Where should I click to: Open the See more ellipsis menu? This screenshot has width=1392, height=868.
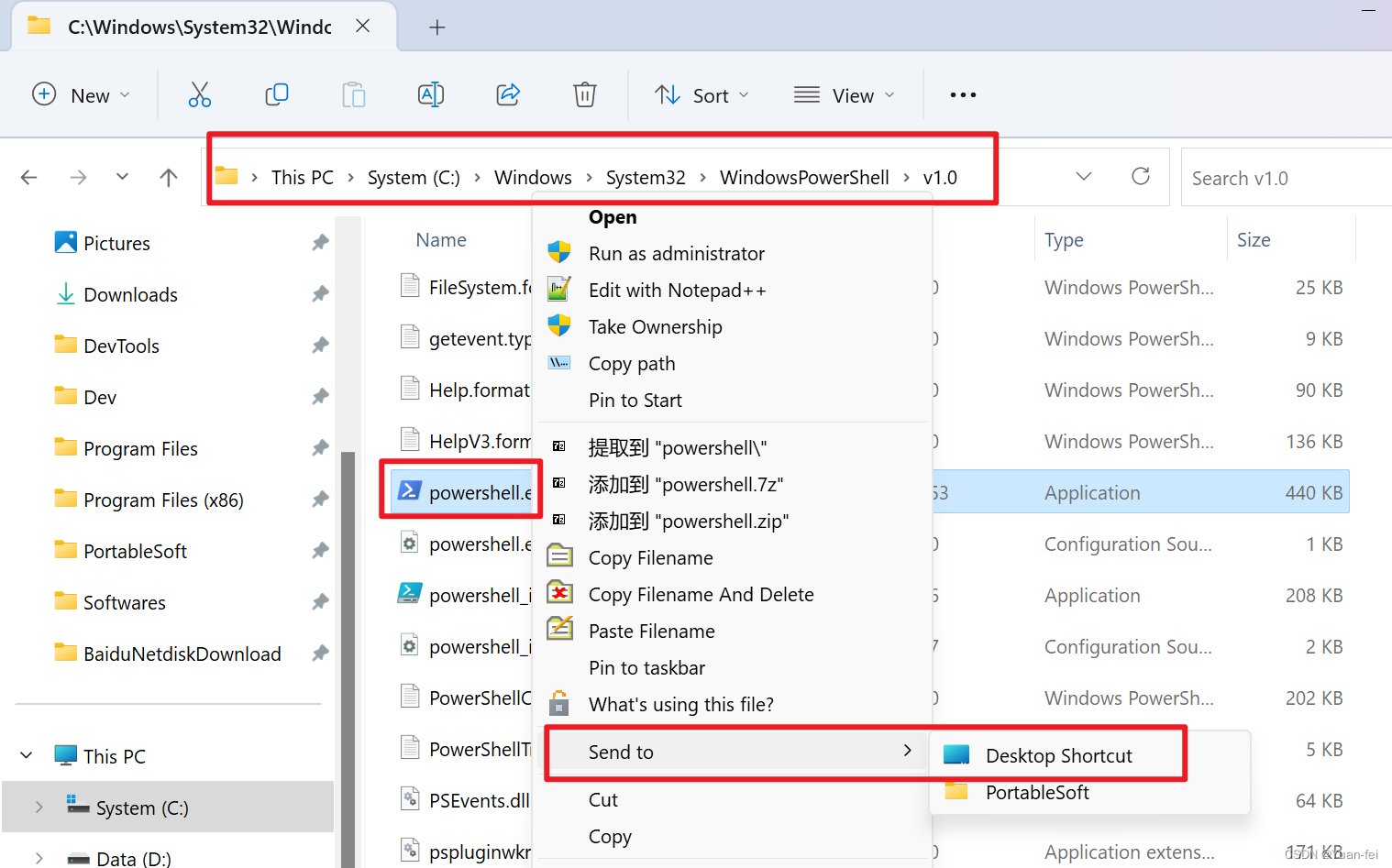tap(963, 94)
